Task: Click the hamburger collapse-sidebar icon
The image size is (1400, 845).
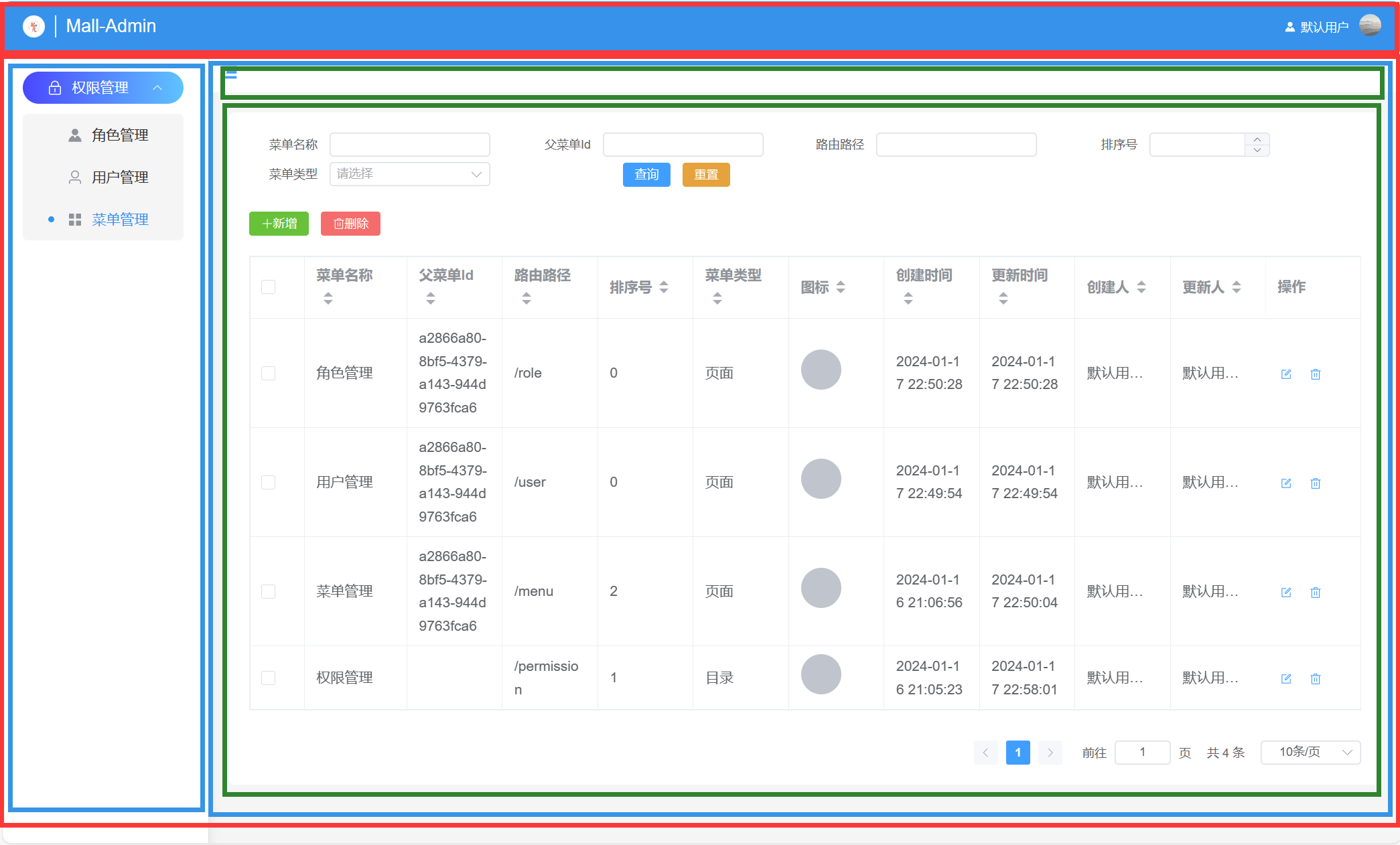Action: click(231, 74)
